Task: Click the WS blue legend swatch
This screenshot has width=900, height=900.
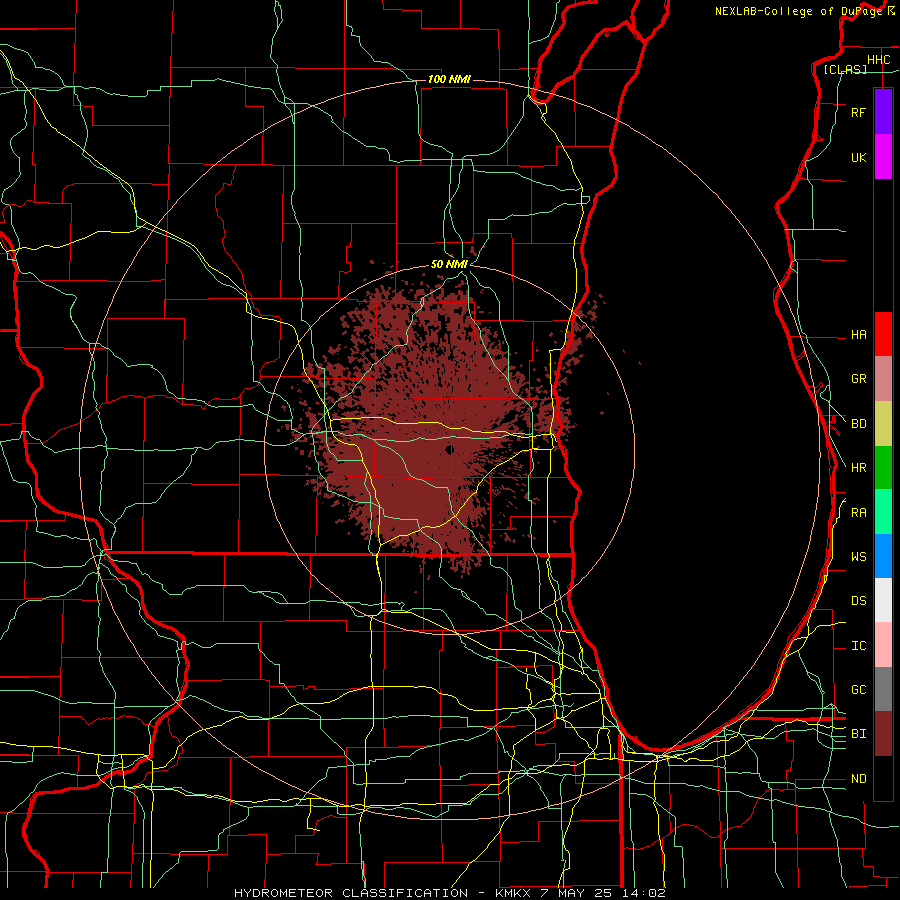Action: click(883, 556)
